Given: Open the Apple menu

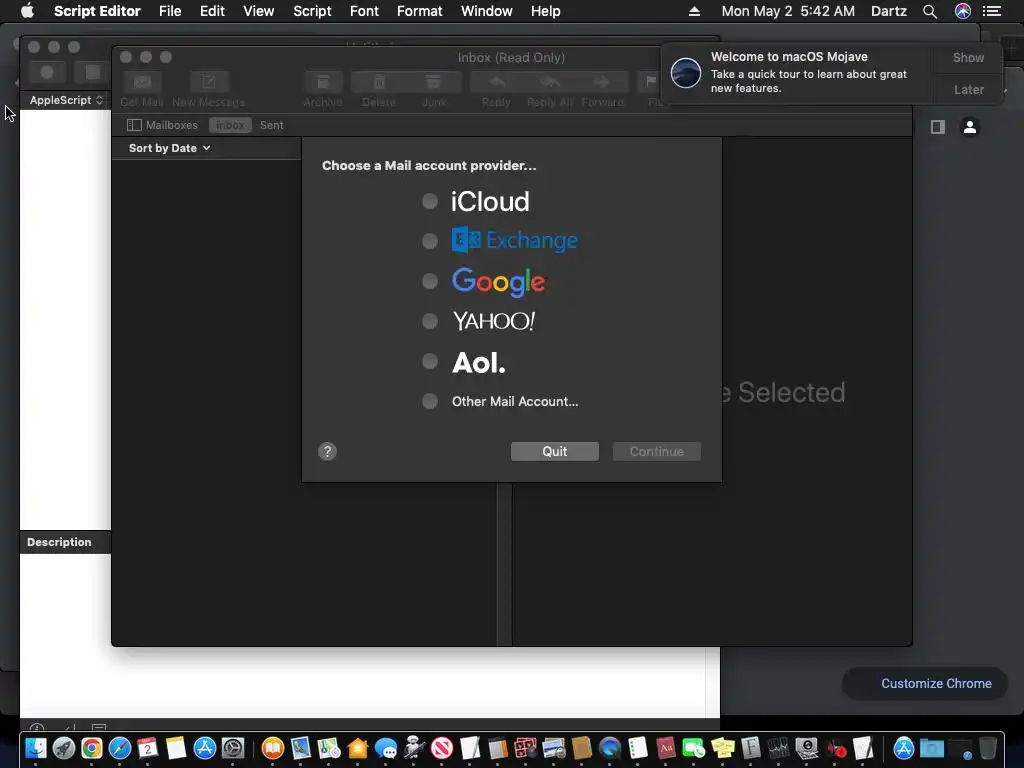Looking at the screenshot, I should [x=27, y=11].
